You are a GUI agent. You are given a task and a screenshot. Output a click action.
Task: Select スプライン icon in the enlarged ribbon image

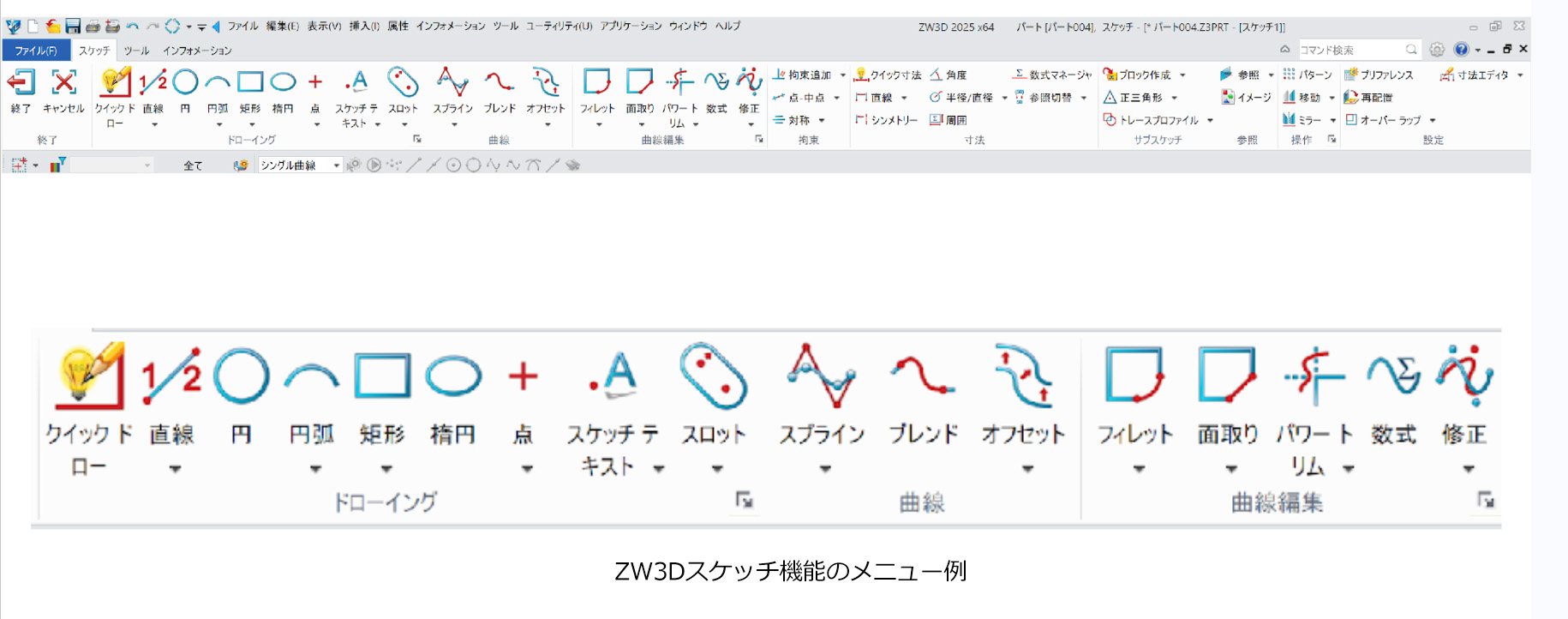pos(822,376)
